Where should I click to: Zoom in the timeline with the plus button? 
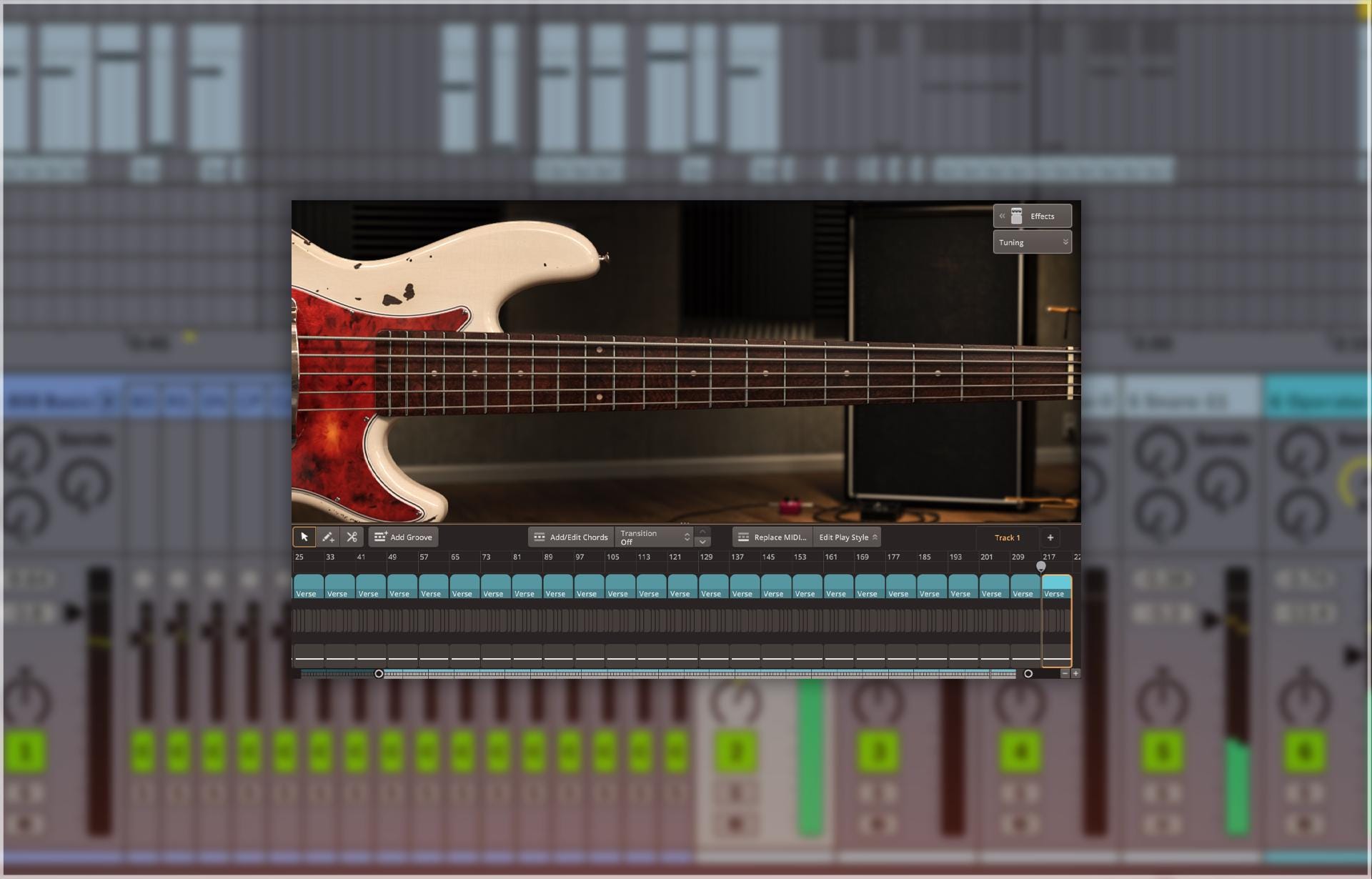click(1075, 673)
